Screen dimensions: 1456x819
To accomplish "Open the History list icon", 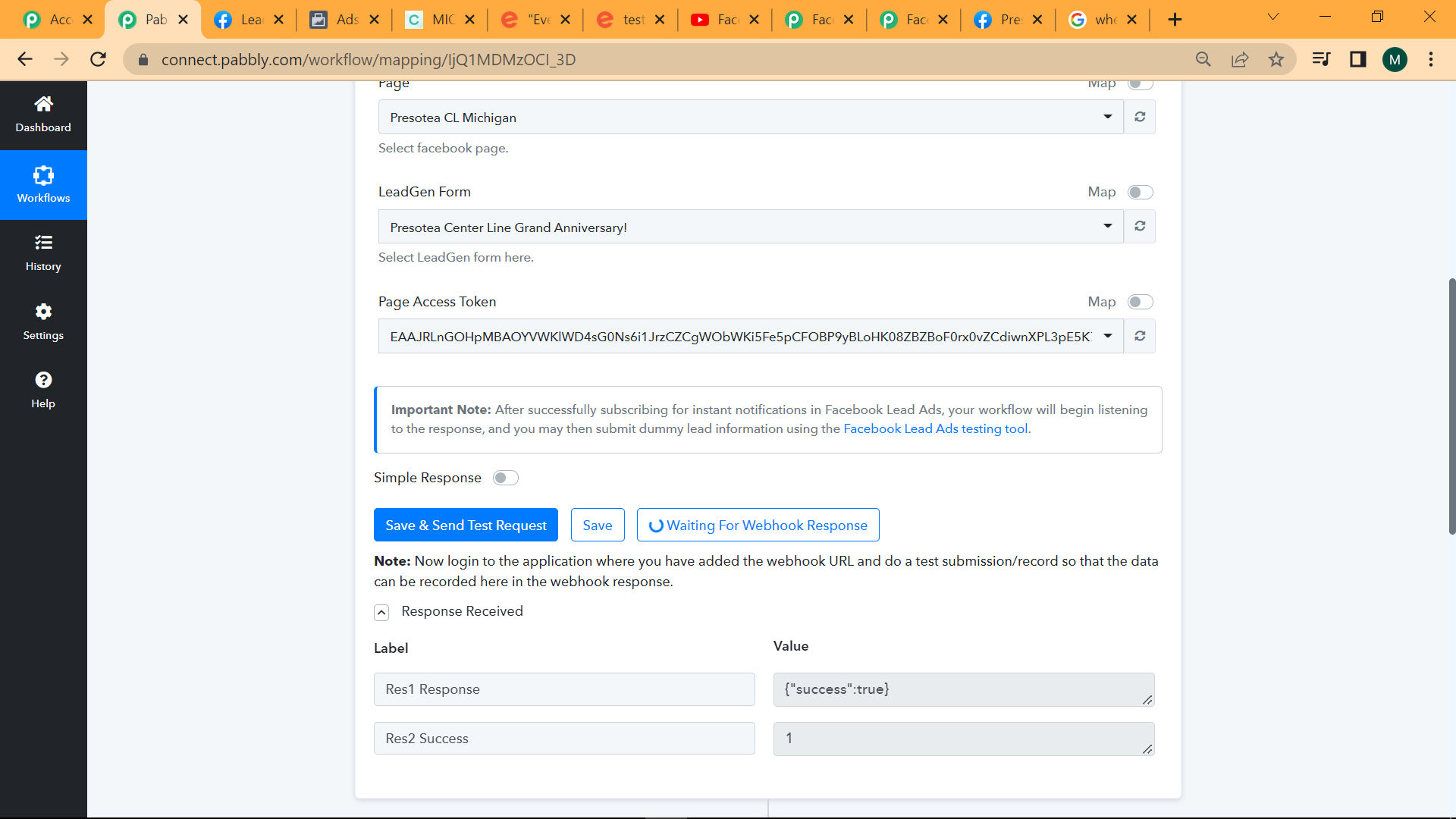I will 43,243.
